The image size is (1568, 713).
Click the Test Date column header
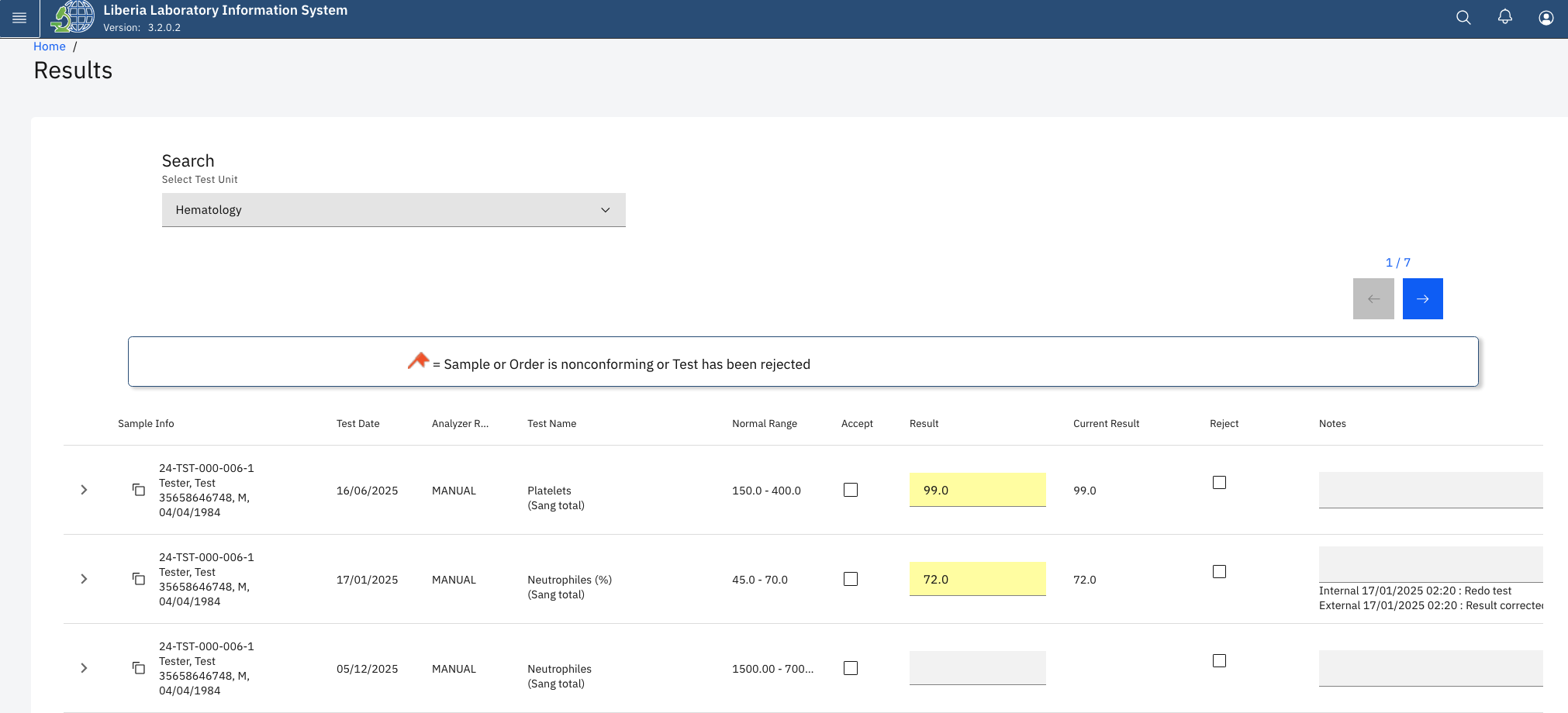point(358,424)
